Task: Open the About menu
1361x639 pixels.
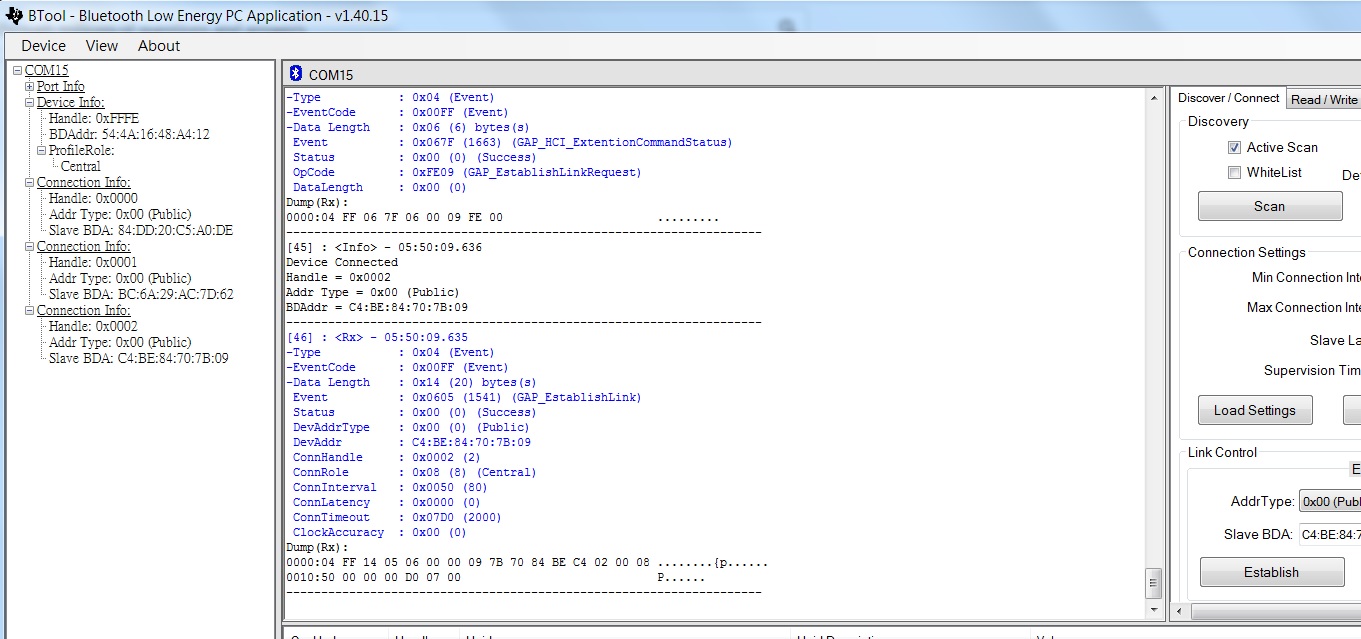Action: click(x=159, y=46)
